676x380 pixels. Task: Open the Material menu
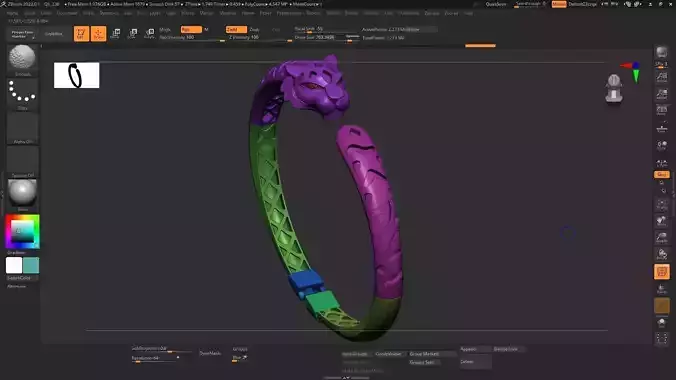pos(228,13)
